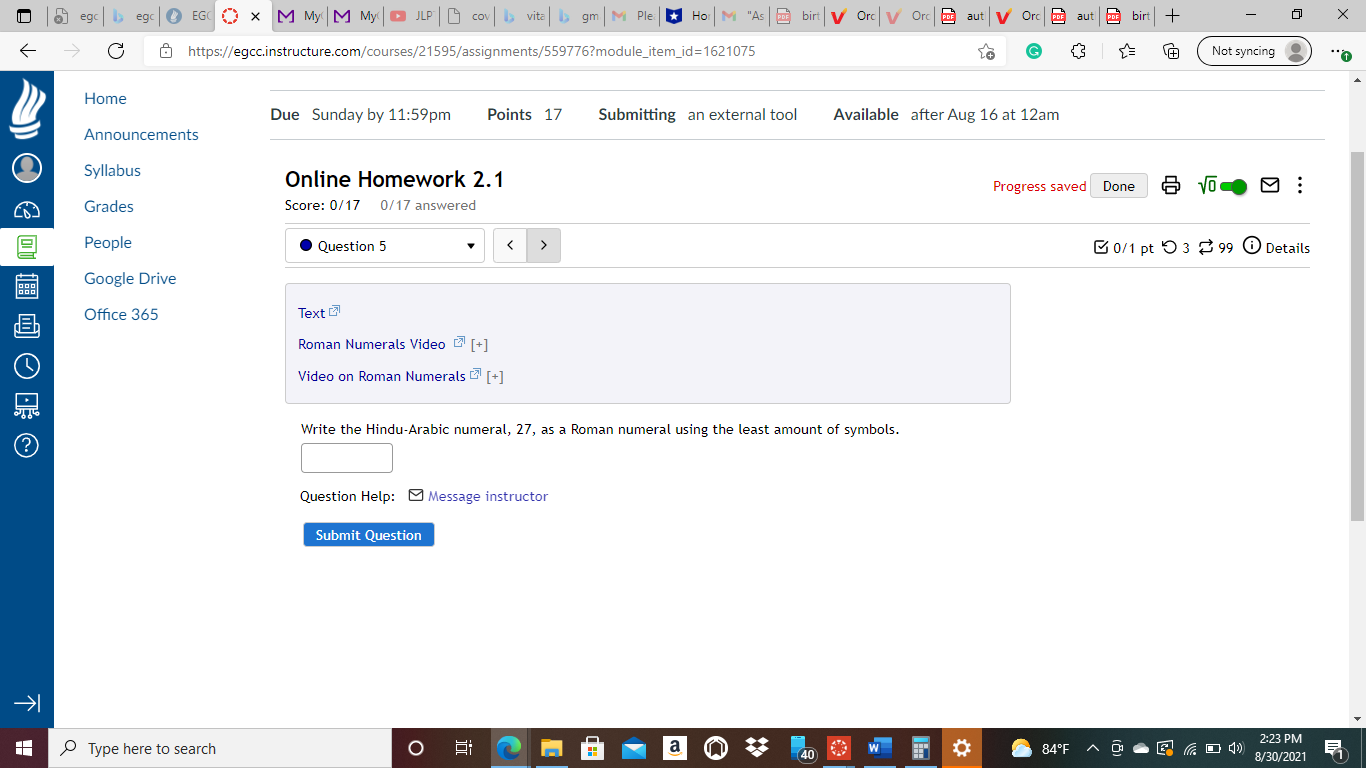Switch to the Gmail Ple tab
This screenshot has width=1366, height=768.
pos(635,16)
